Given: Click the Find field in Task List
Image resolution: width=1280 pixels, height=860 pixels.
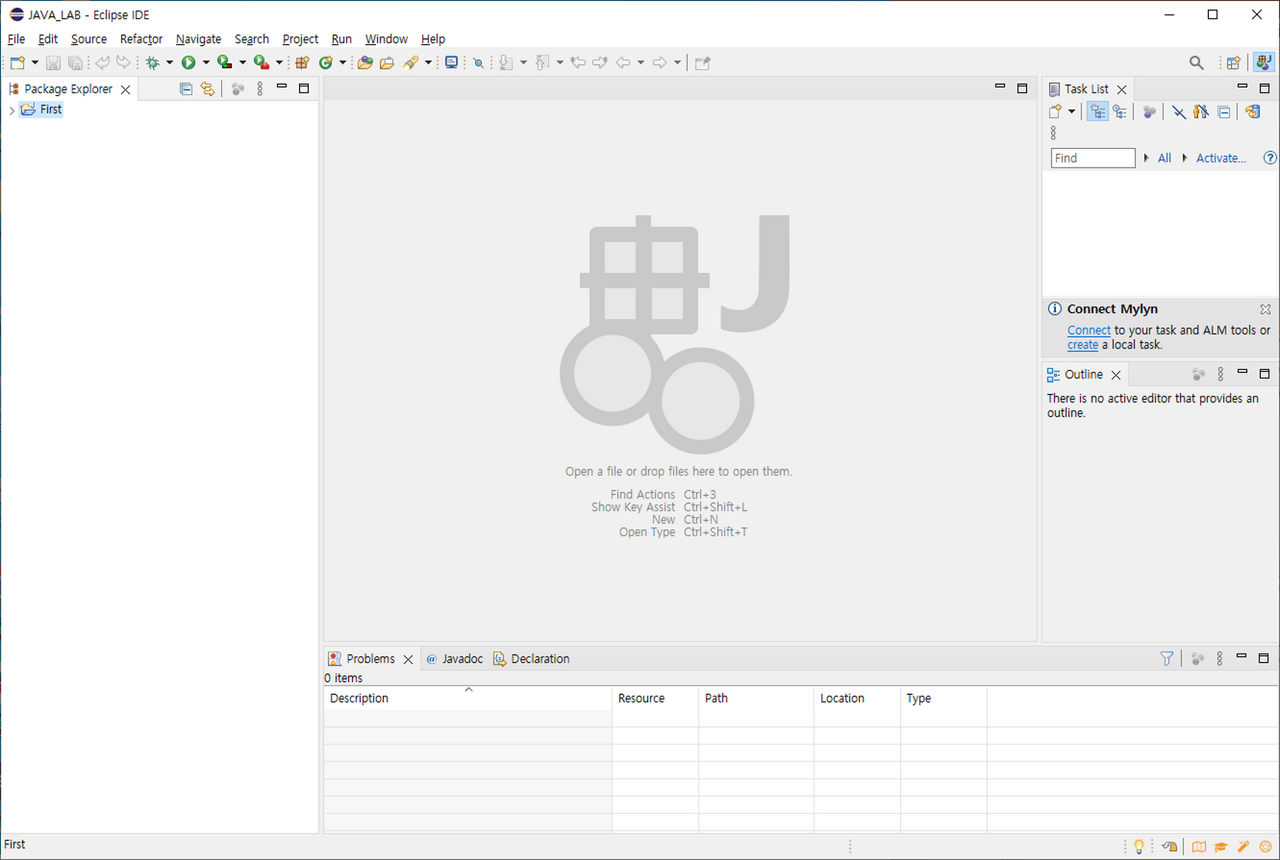Looking at the screenshot, I should [x=1093, y=158].
